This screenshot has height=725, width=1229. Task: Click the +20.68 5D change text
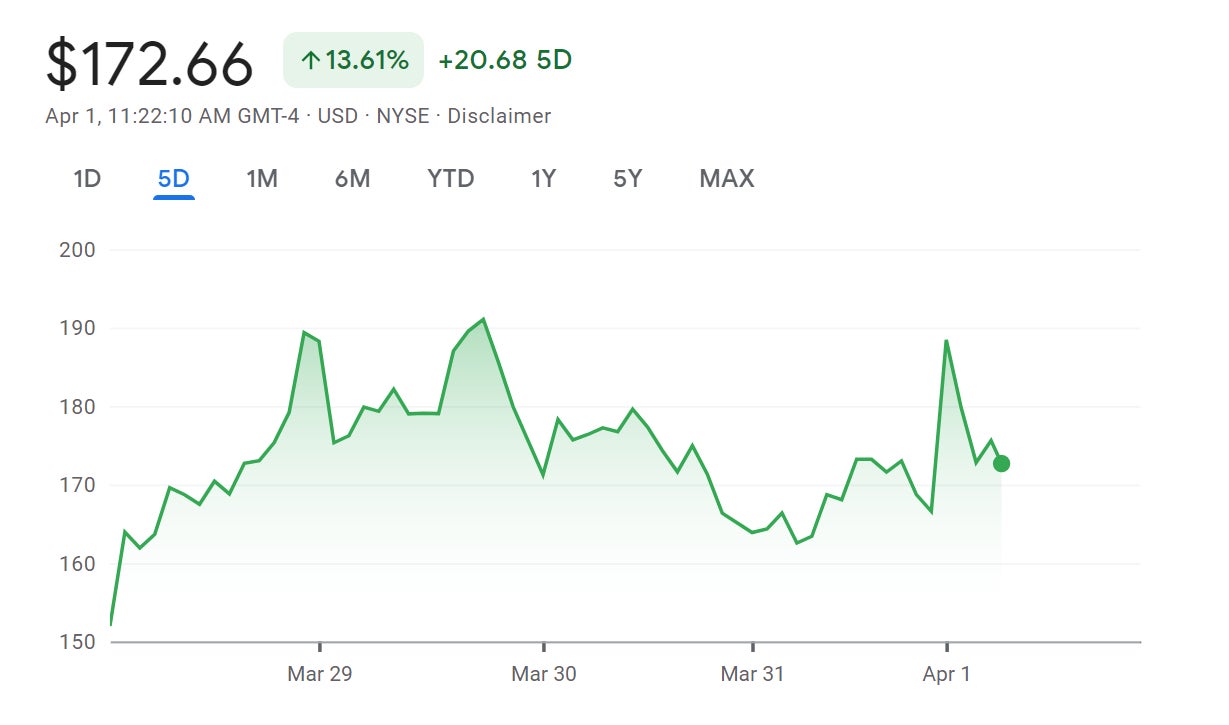(505, 61)
